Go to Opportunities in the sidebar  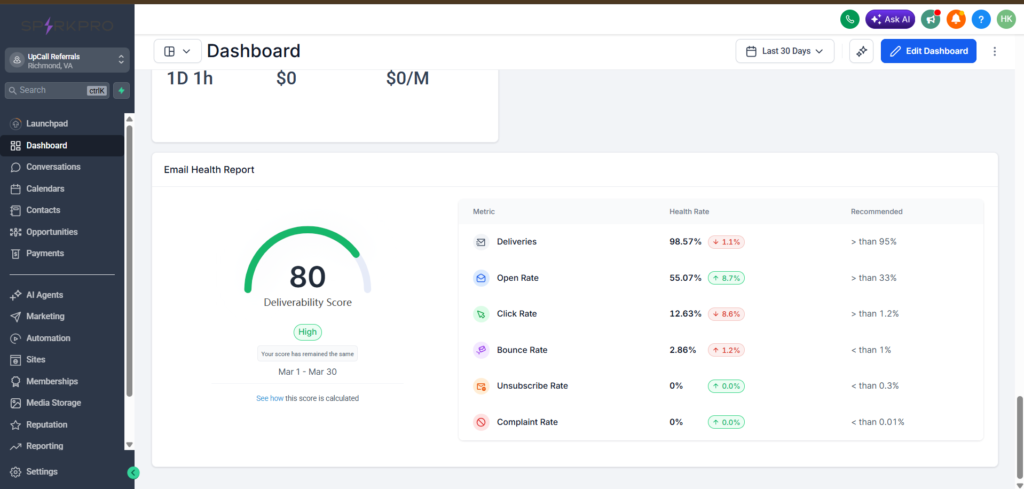pos(51,232)
